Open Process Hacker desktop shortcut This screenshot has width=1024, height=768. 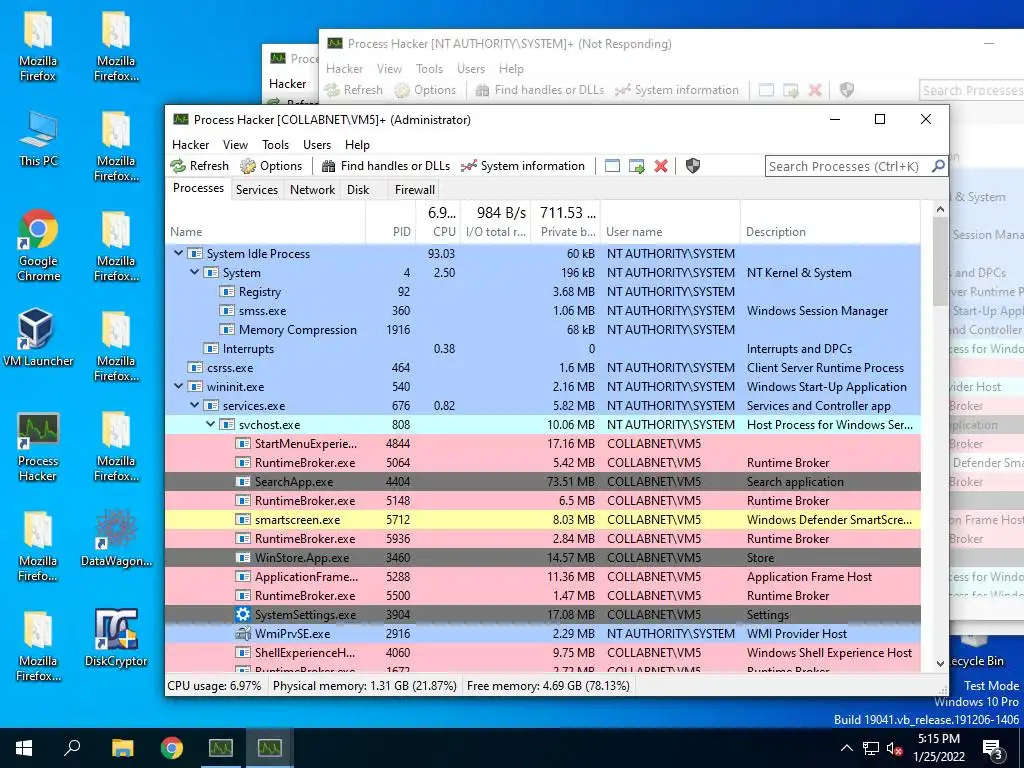tap(38, 447)
